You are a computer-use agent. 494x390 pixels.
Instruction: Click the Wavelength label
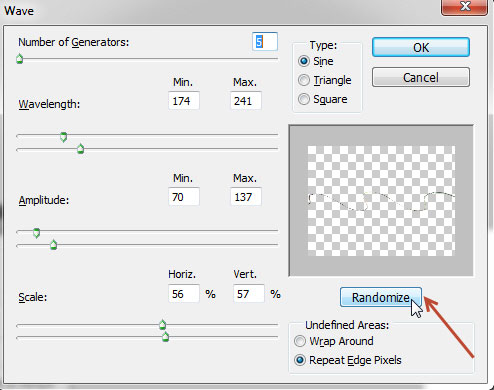point(49,104)
